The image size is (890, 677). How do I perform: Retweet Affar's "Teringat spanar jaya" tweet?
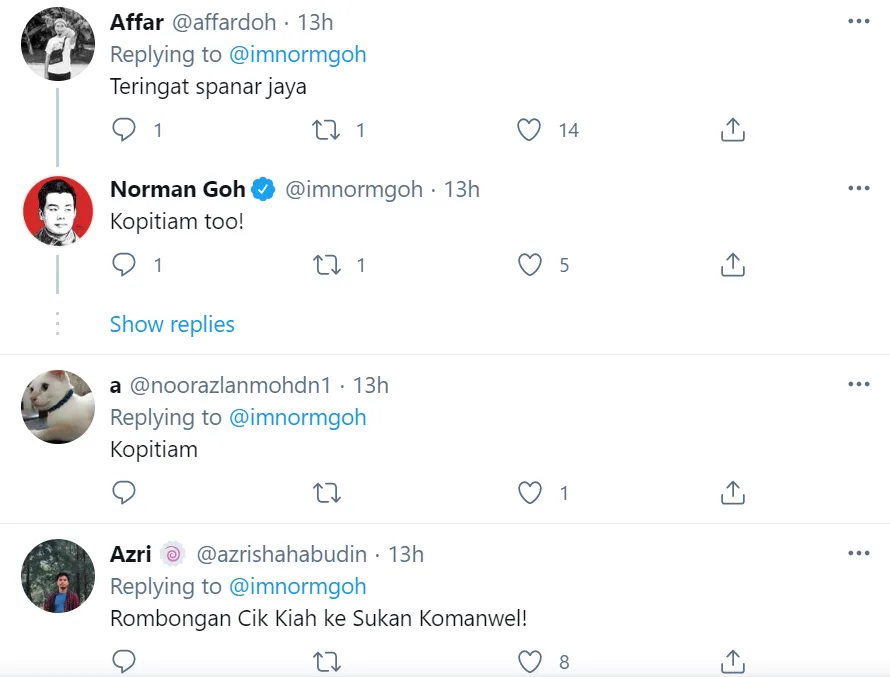[x=326, y=130]
